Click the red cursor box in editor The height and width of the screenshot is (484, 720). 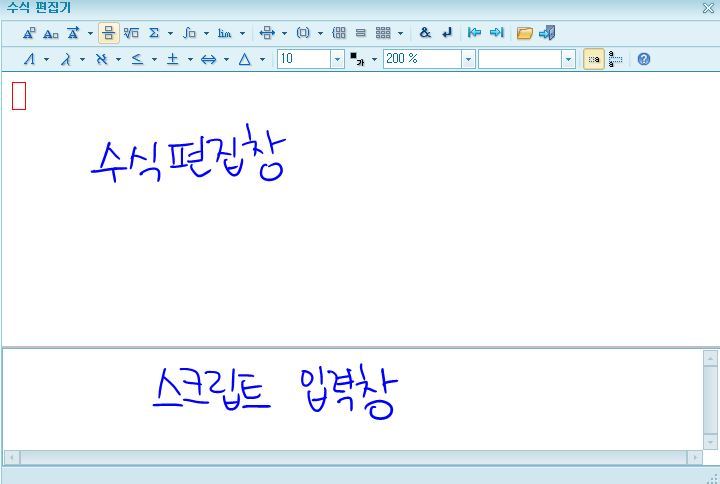(19, 96)
